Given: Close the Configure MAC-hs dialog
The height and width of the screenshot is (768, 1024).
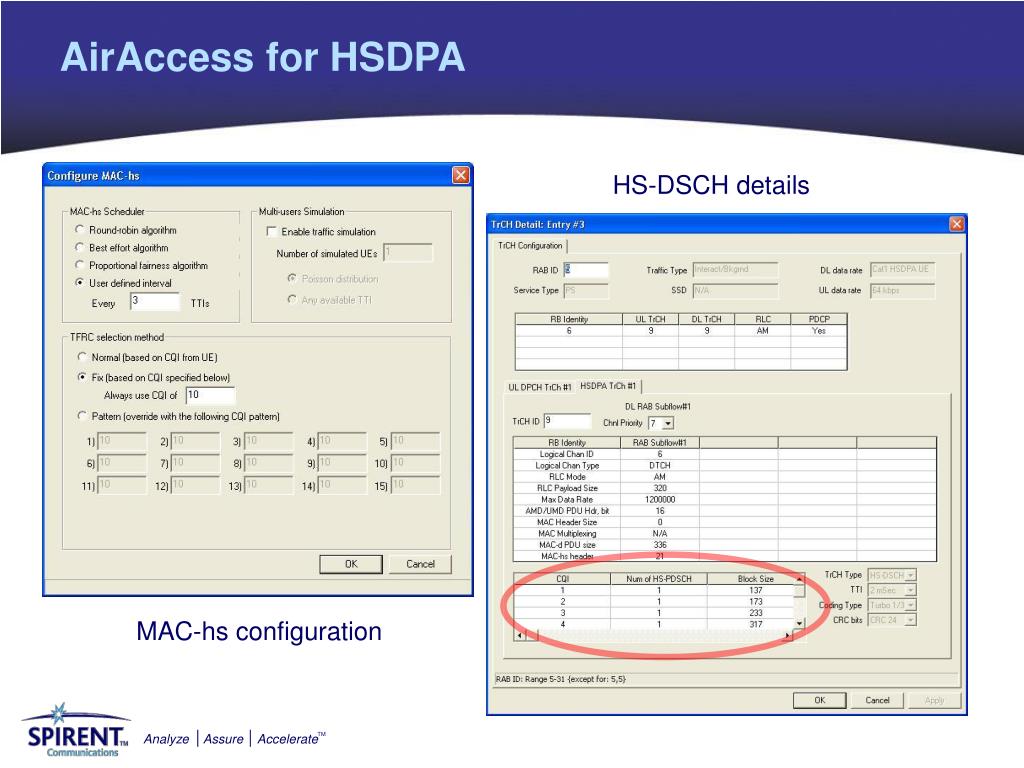Looking at the screenshot, I should pyautogui.click(x=460, y=175).
